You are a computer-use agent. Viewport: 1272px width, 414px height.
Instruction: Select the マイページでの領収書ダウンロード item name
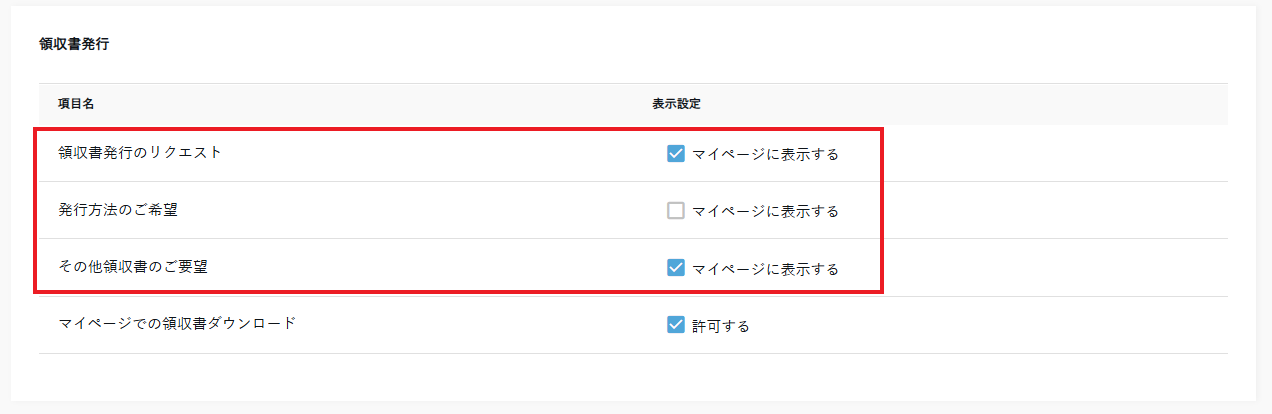177,324
